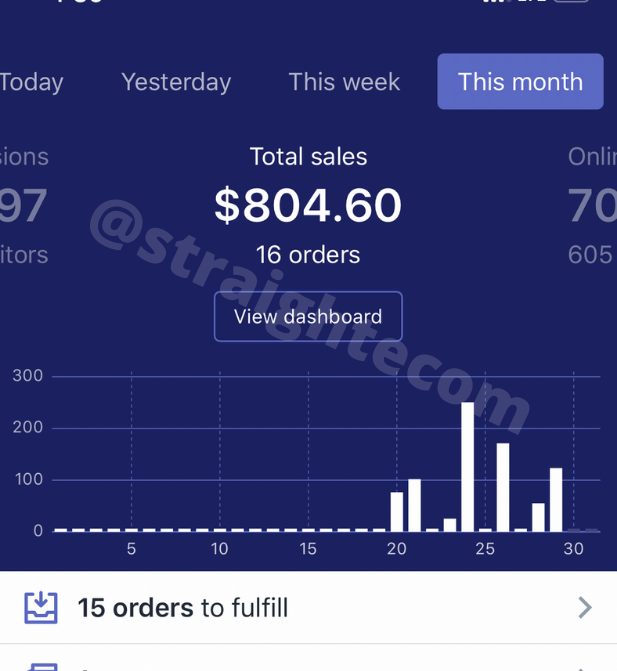
Task: Show the visitors card on the left
Action: (x=24, y=205)
